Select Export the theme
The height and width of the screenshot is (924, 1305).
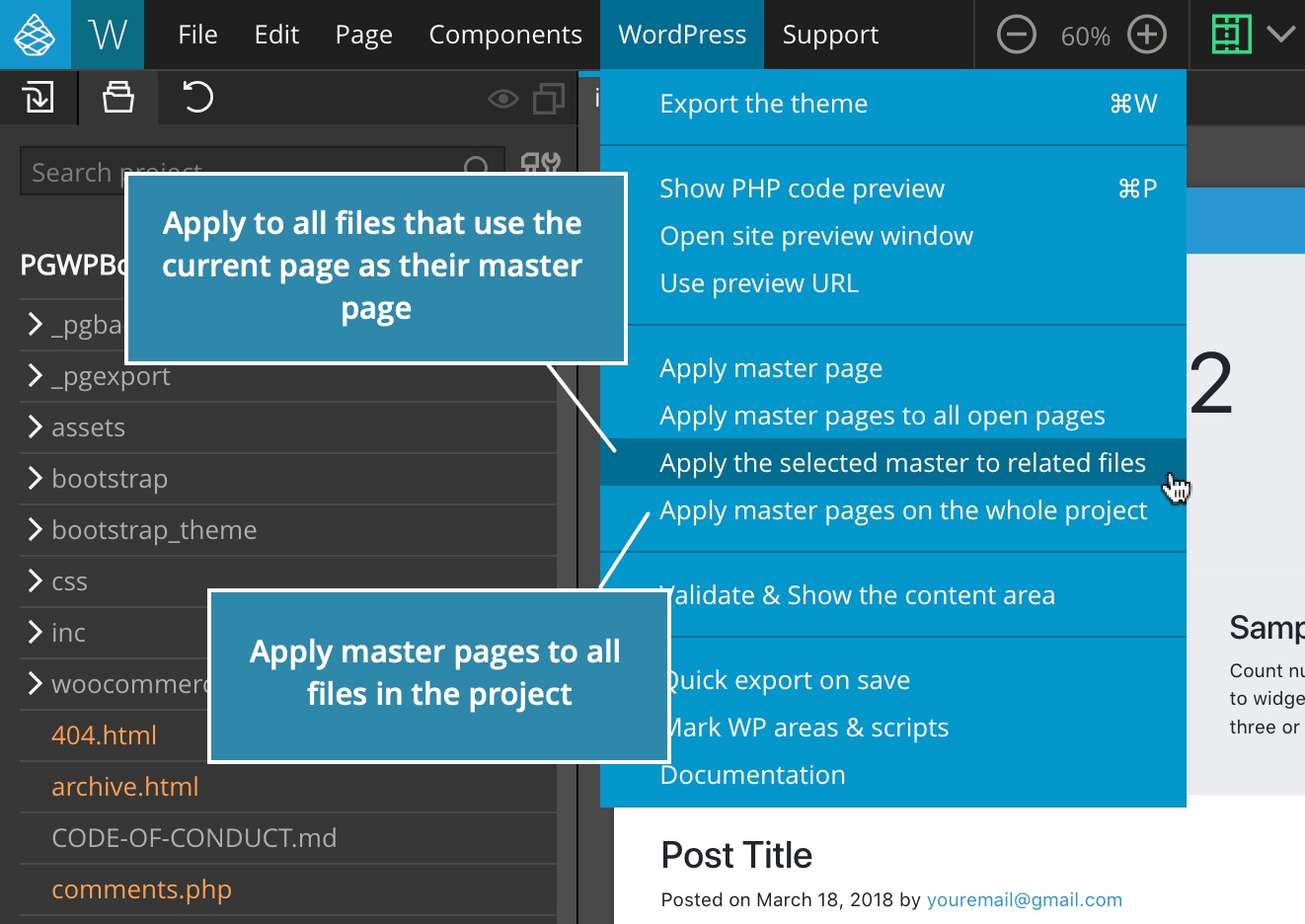893,104
